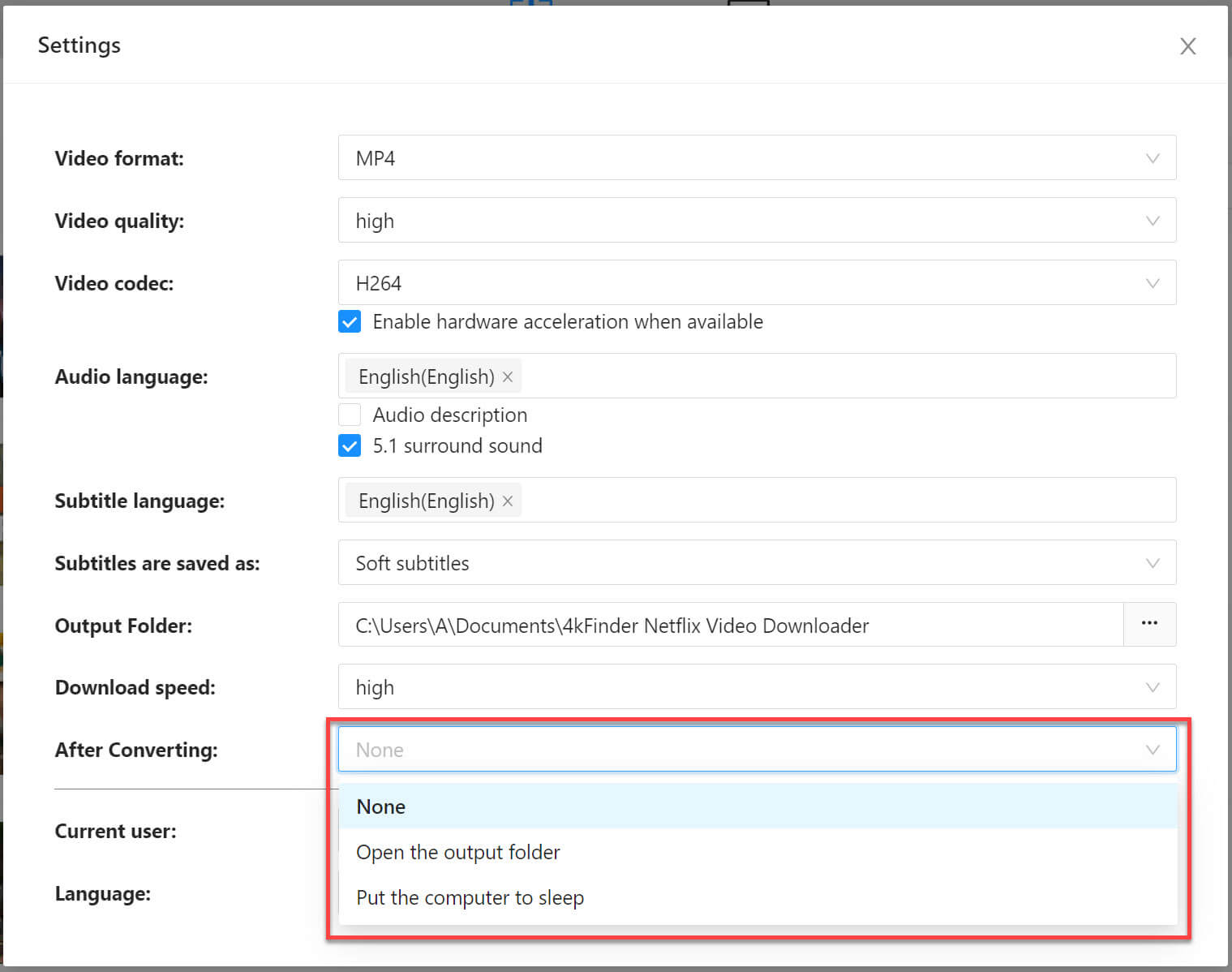Click the Current user label
Image resolution: width=1232 pixels, height=972 pixels.
[115, 831]
